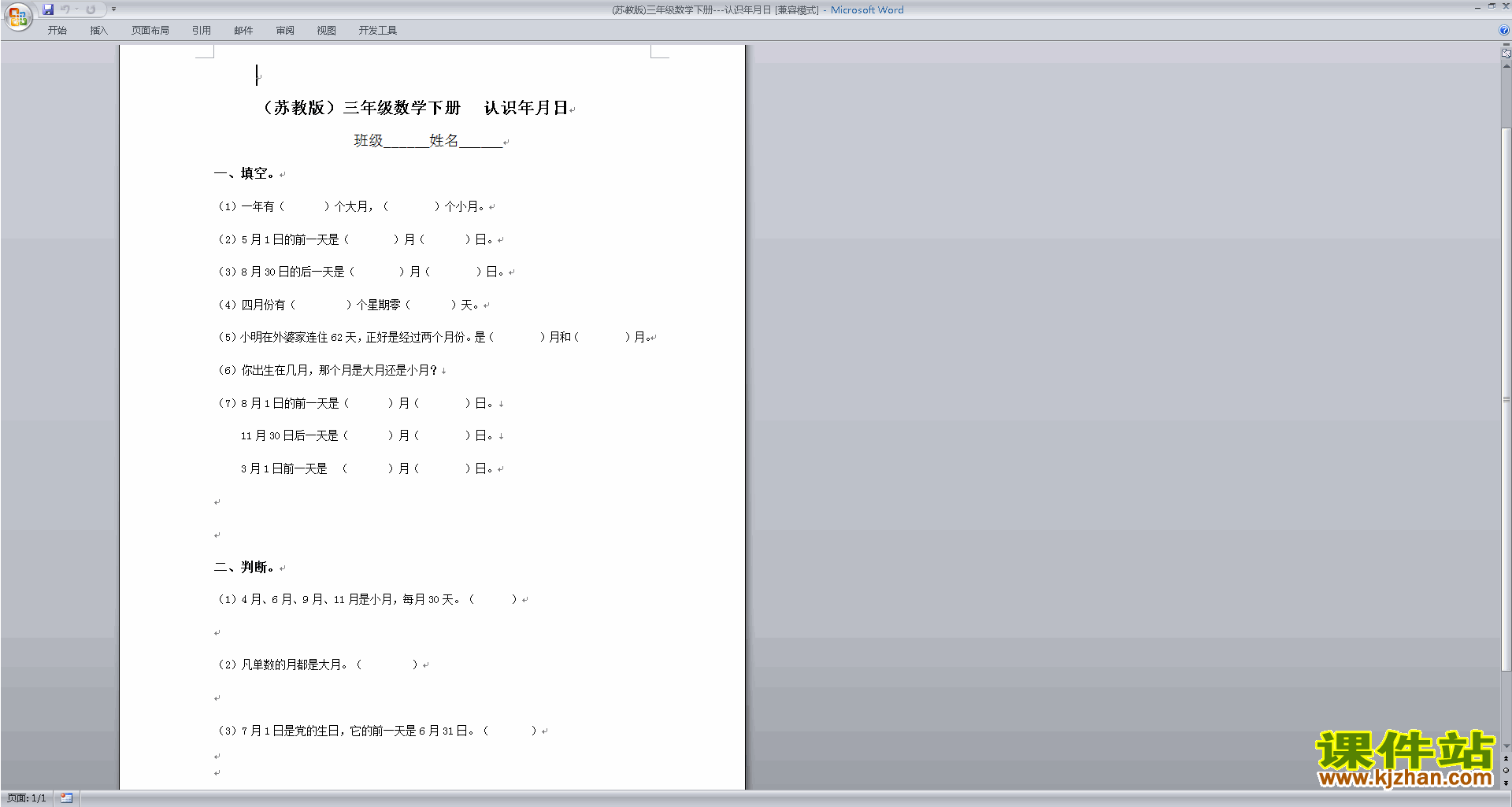Switch to 页面布局 ribbon tab

pyautogui.click(x=150, y=31)
